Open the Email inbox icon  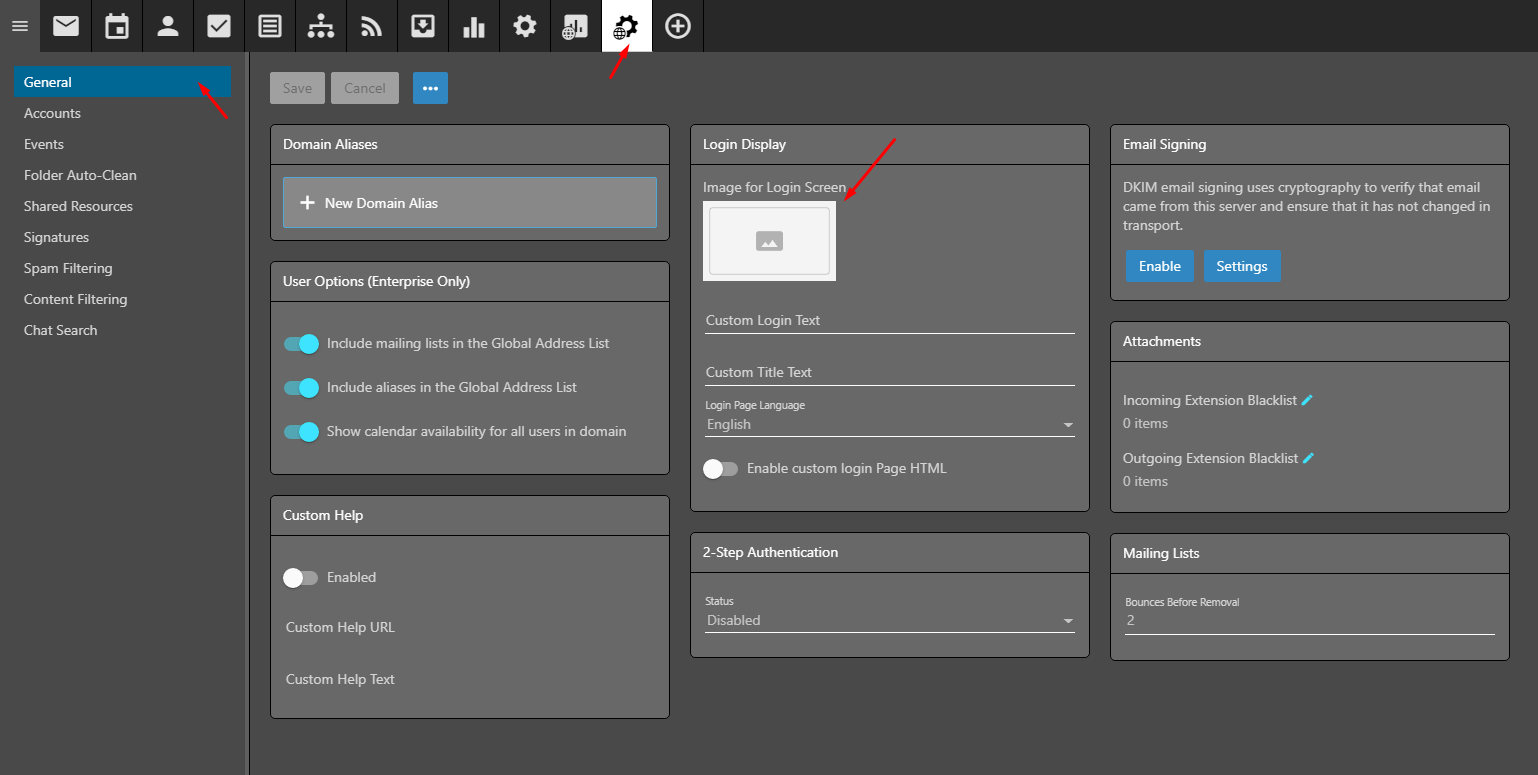(x=66, y=26)
